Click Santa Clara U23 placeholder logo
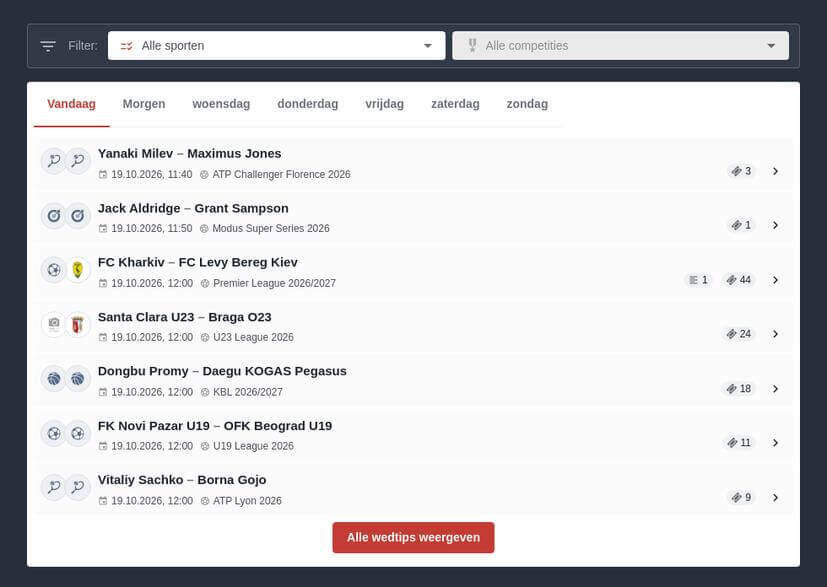The width and height of the screenshot is (827, 587). pos(54,324)
